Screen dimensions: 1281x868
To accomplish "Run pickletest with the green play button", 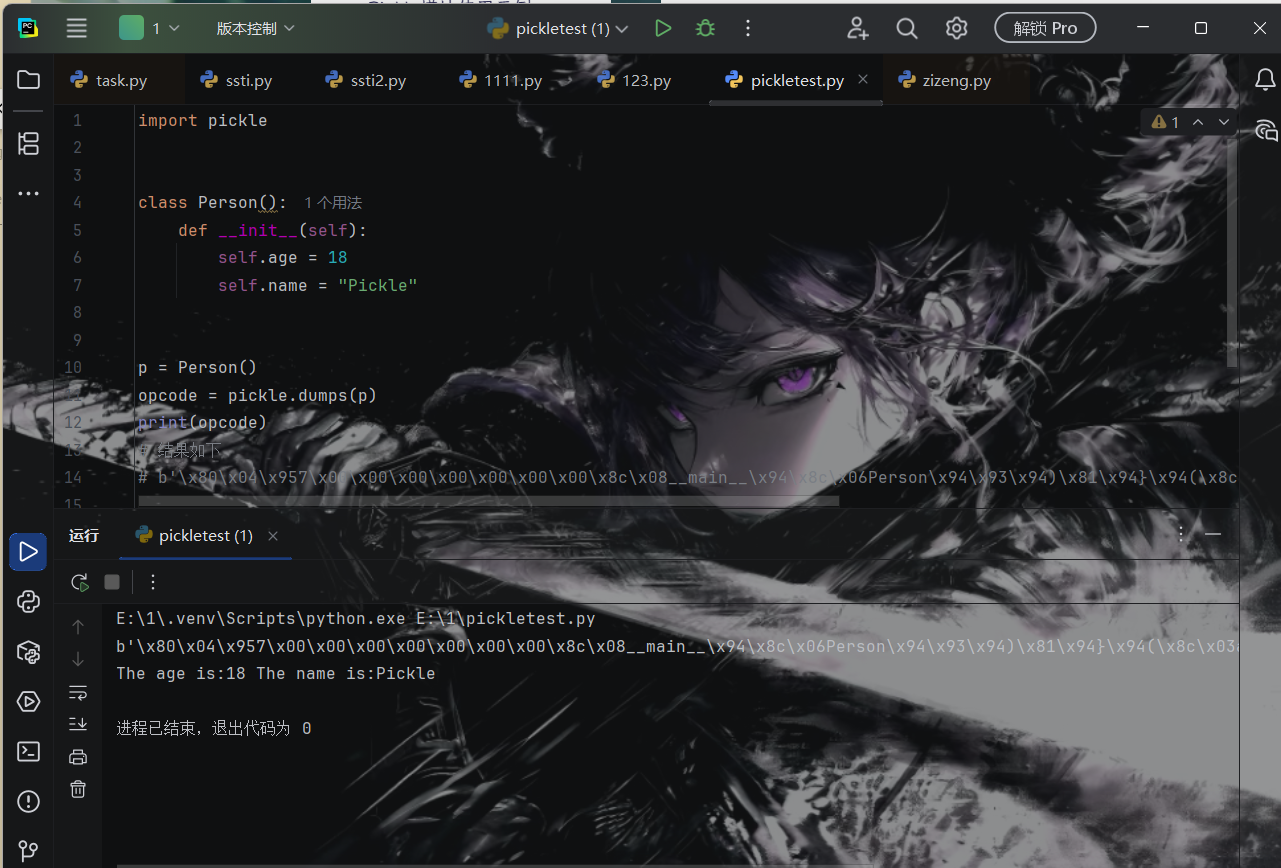I will click(x=662, y=29).
